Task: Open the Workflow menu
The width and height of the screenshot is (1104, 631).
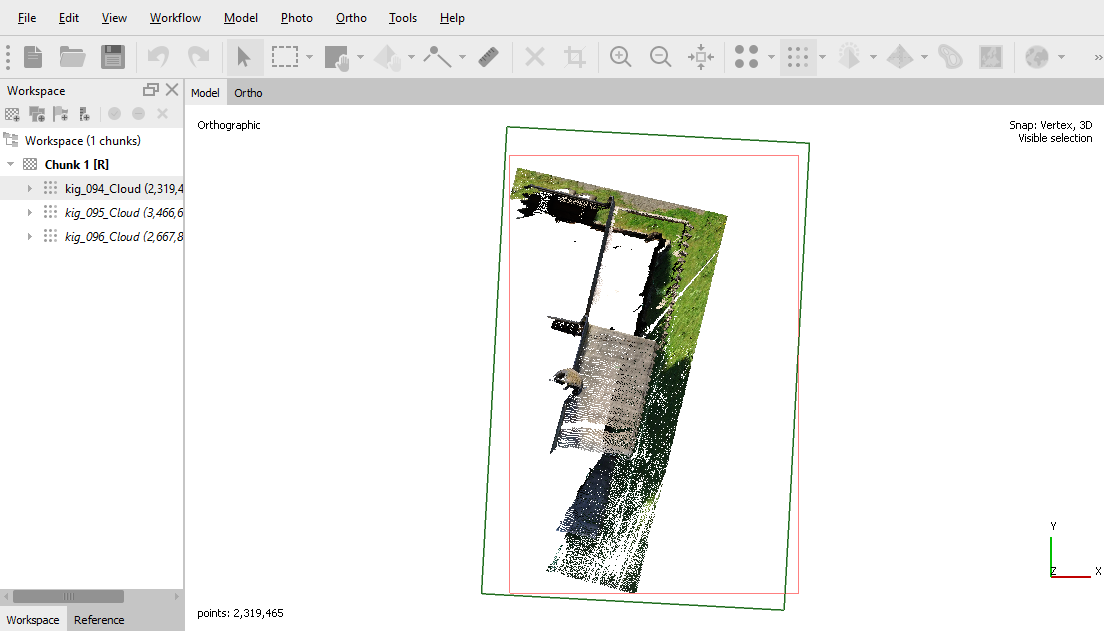Action: point(175,18)
